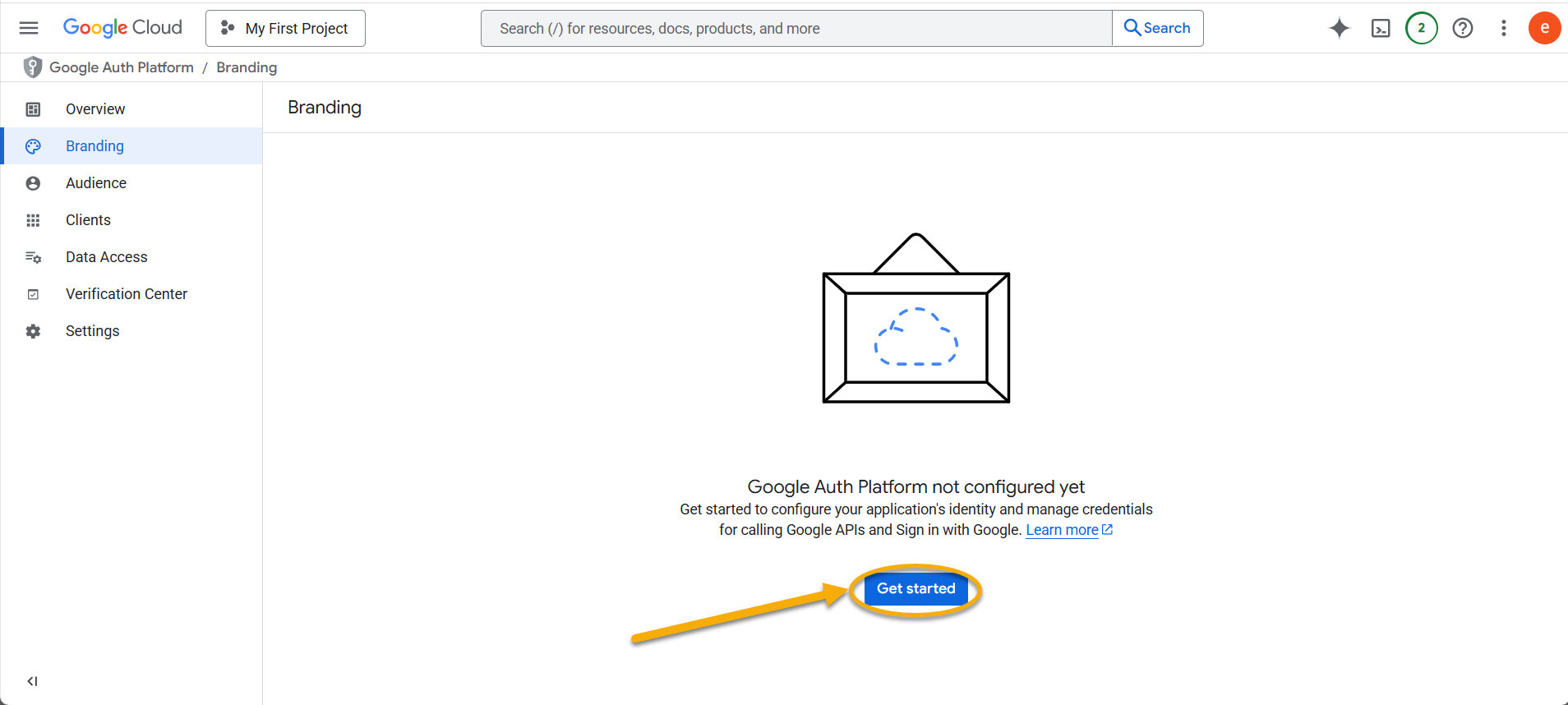Click the Google Auth Platform shield icon
Viewport: 1568px width, 705px height.
(x=32, y=67)
